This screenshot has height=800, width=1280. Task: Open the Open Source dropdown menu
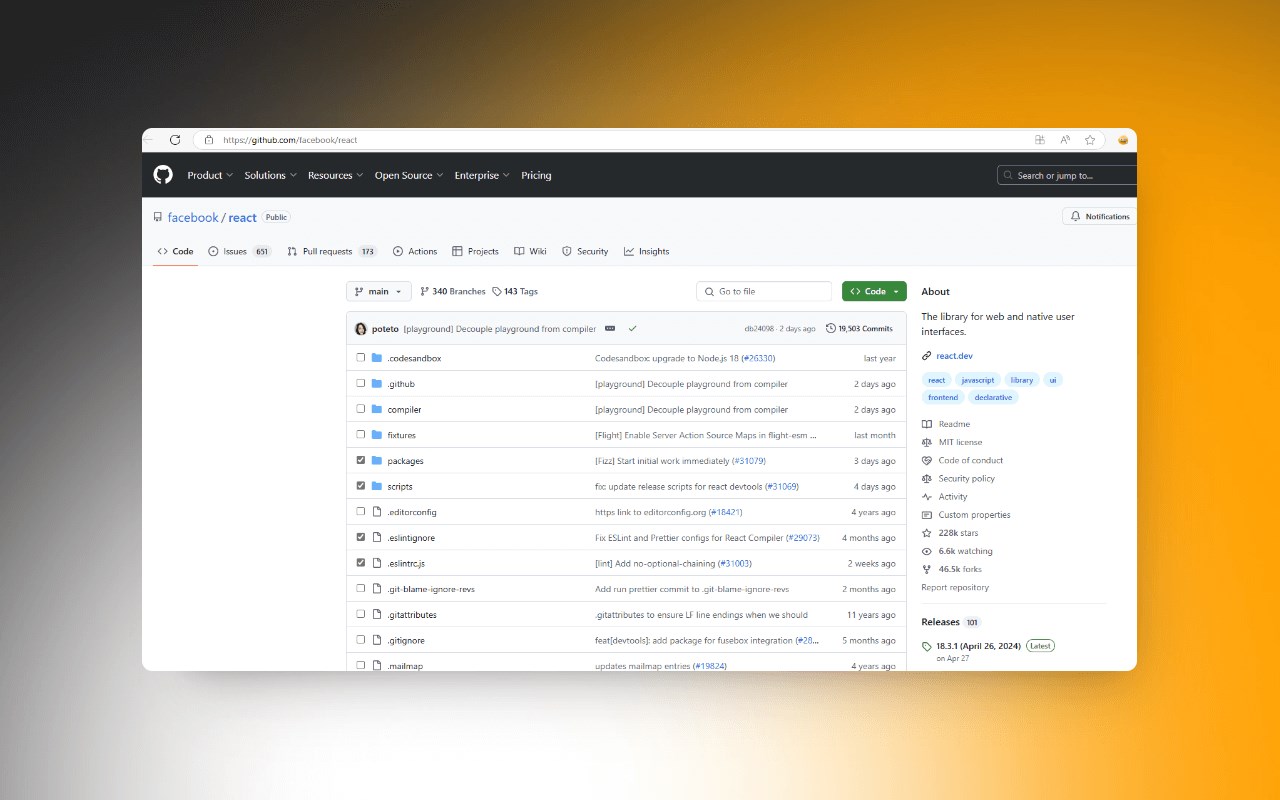click(409, 175)
